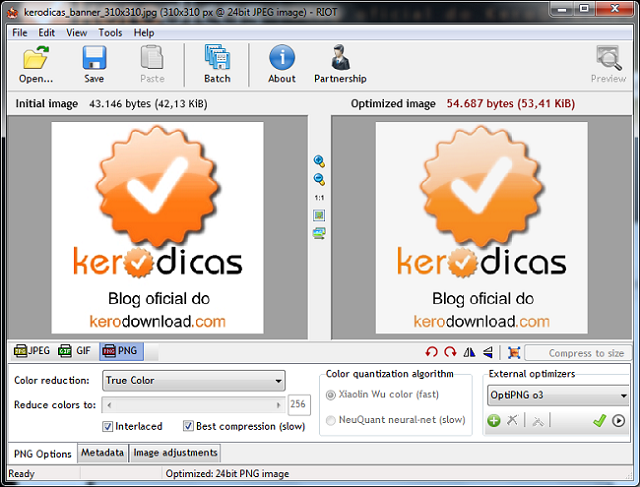Minimize the RIOT window
The width and height of the screenshot is (640, 487).
(x=562, y=8)
